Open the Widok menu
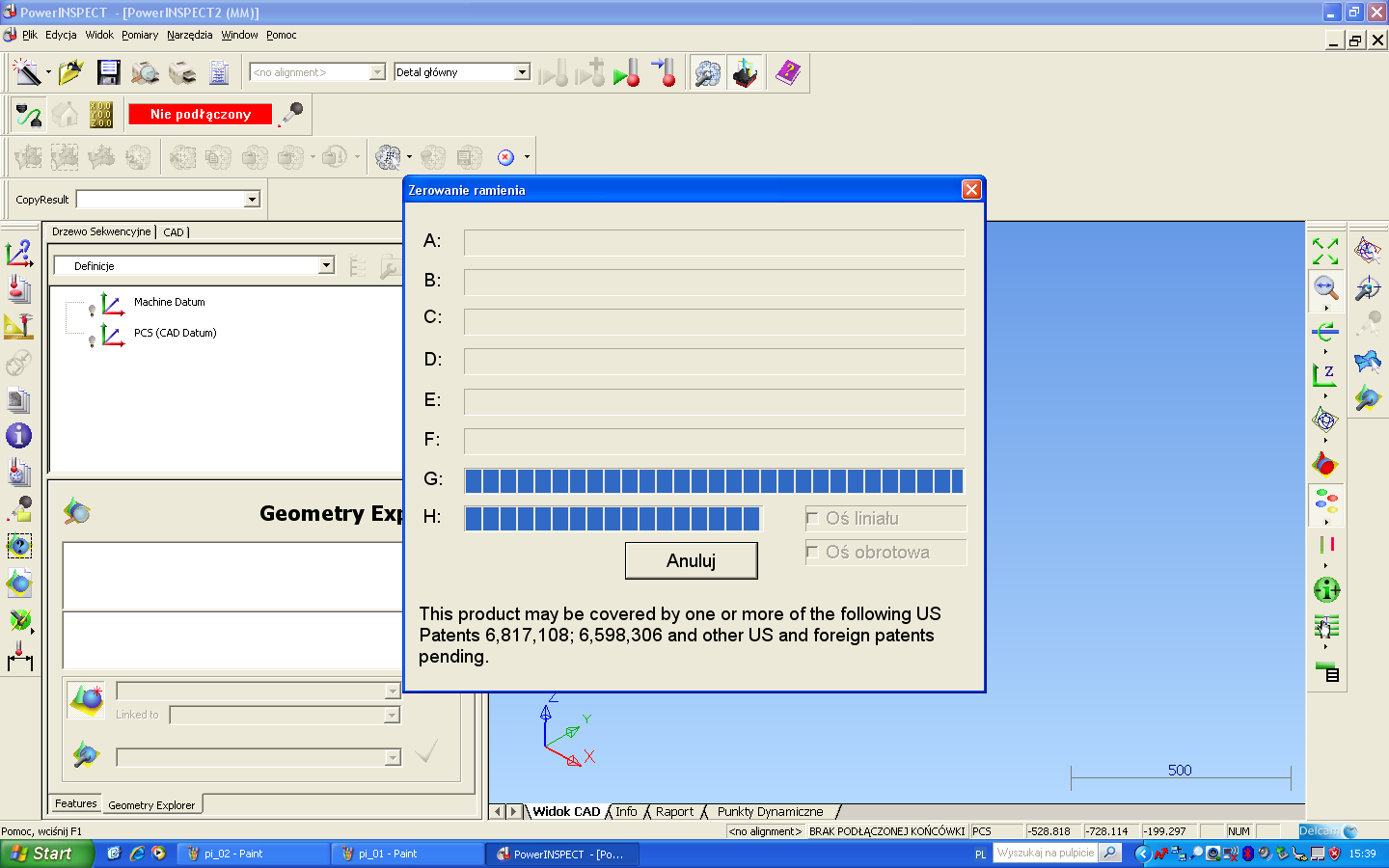 pos(99,35)
